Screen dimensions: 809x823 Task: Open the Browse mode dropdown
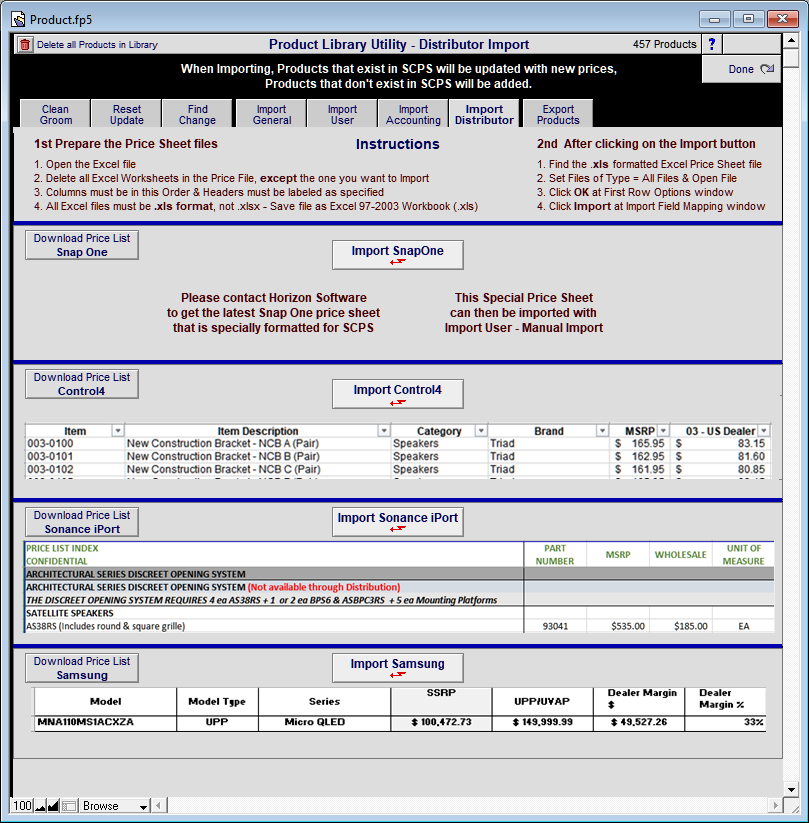[x=115, y=806]
